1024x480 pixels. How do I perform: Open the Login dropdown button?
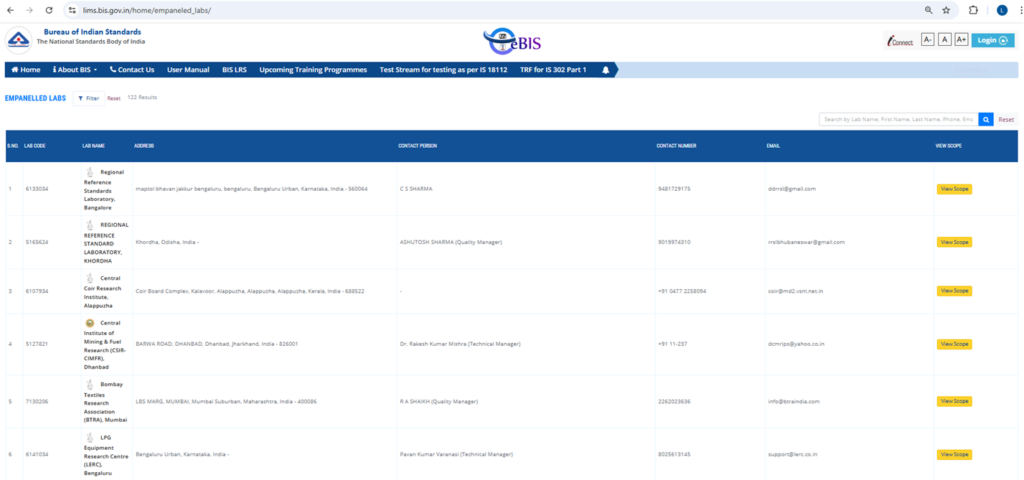click(x=992, y=40)
